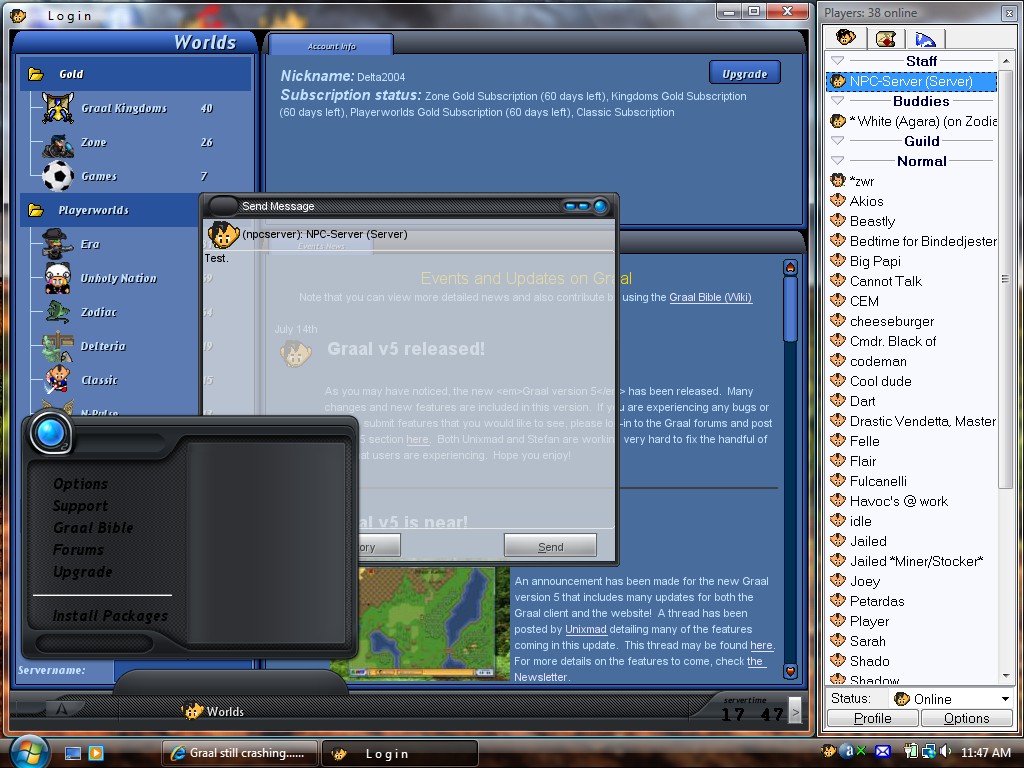Screen dimensions: 1024x768
Task: Click the Zone server icon
Action: 57,143
